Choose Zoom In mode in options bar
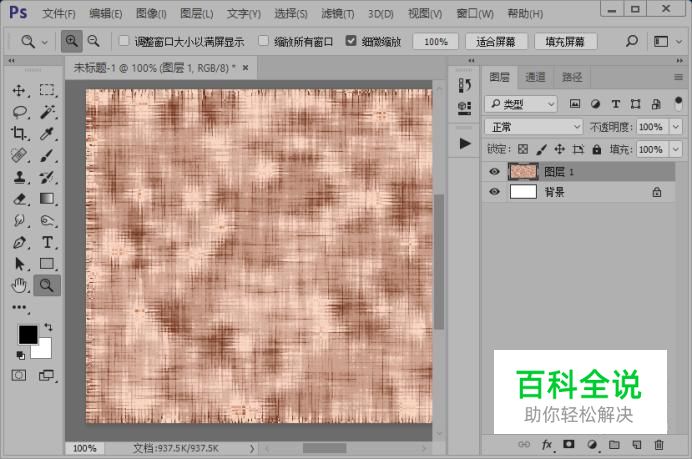This screenshot has width=692, height=459. (x=71, y=41)
